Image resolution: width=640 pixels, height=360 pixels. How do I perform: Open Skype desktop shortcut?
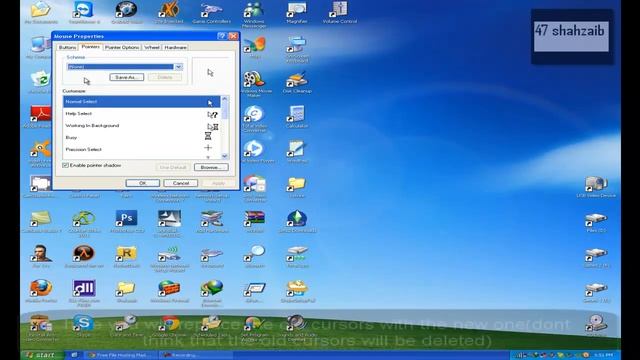pos(84,326)
